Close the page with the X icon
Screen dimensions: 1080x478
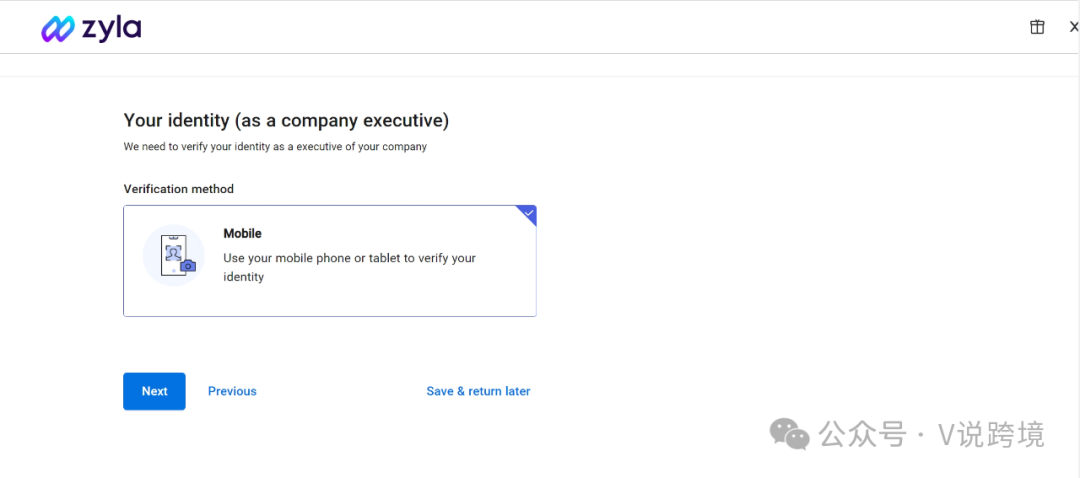coord(1073,27)
